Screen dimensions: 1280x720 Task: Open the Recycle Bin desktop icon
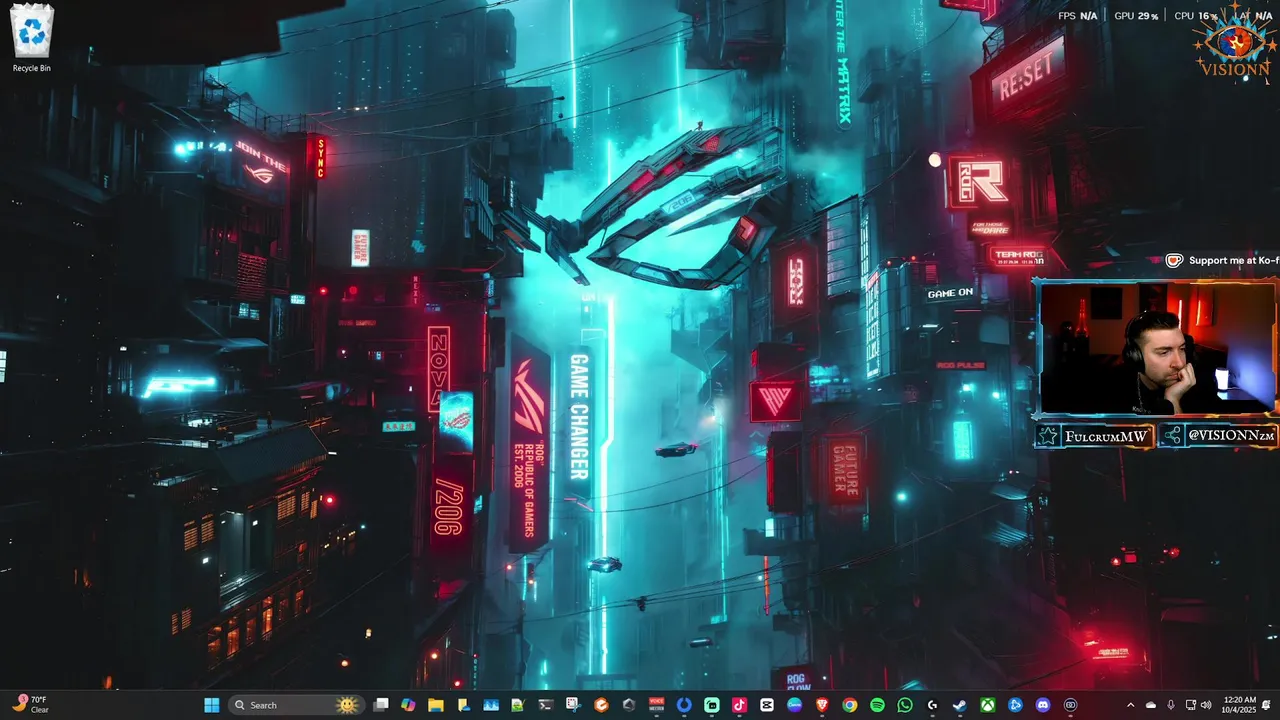(32, 38)
